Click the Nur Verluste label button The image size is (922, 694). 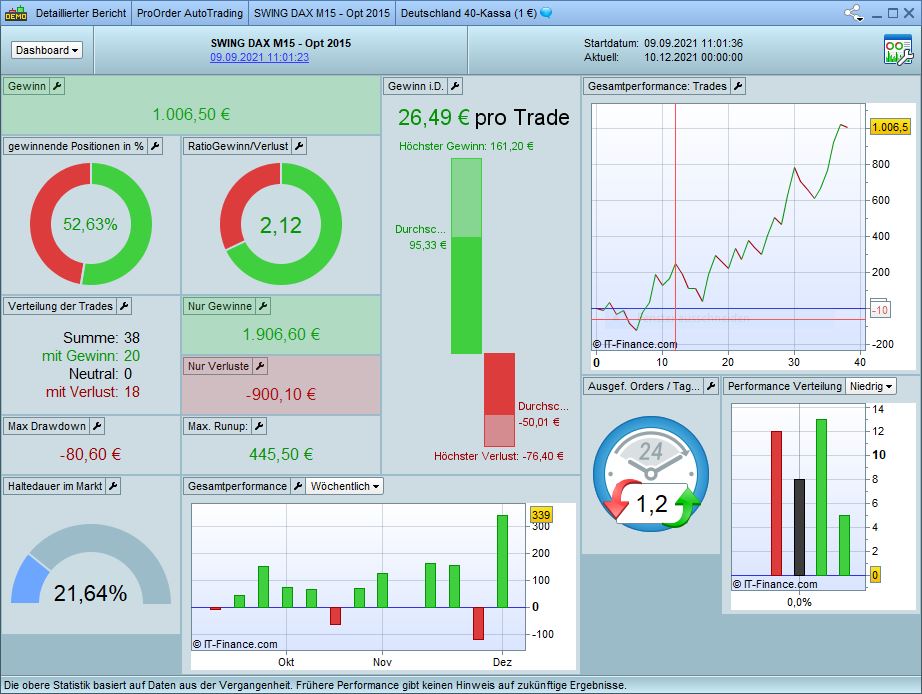218,366
